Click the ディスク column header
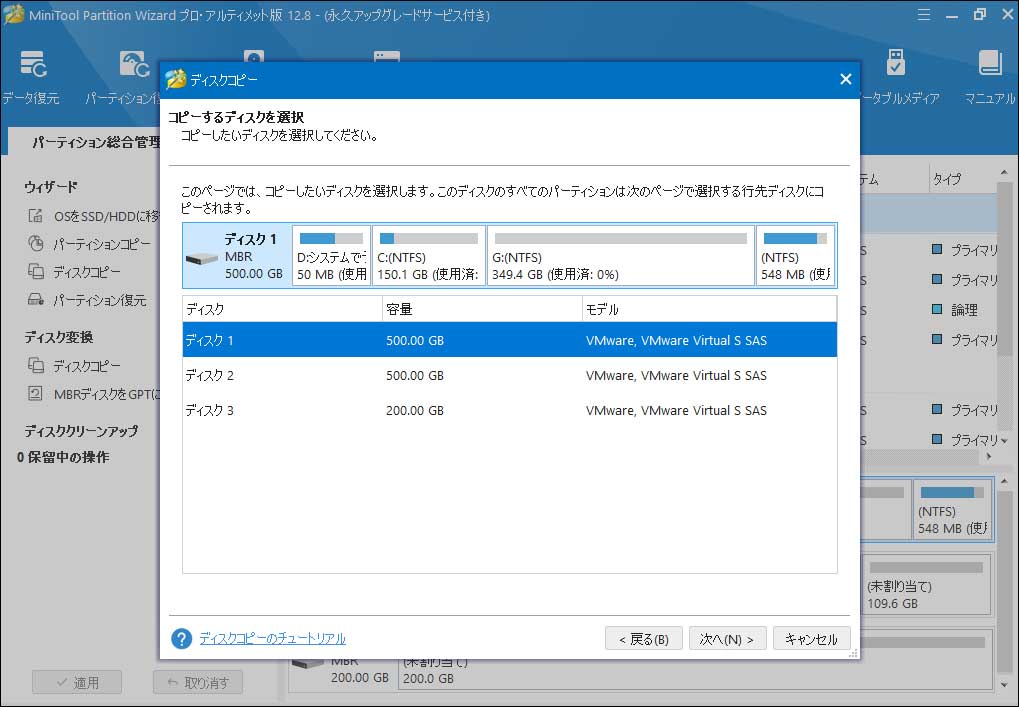Screen dimensions: 1019x707 [x=283, y=309]
